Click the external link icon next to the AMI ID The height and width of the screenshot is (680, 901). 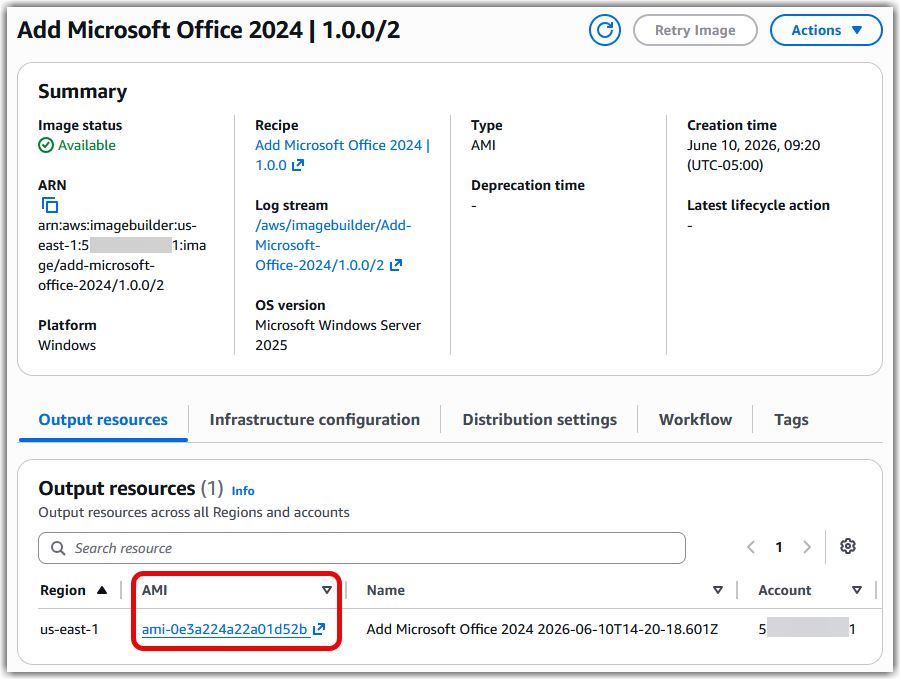pyautogui.click(x=319, y=629)
